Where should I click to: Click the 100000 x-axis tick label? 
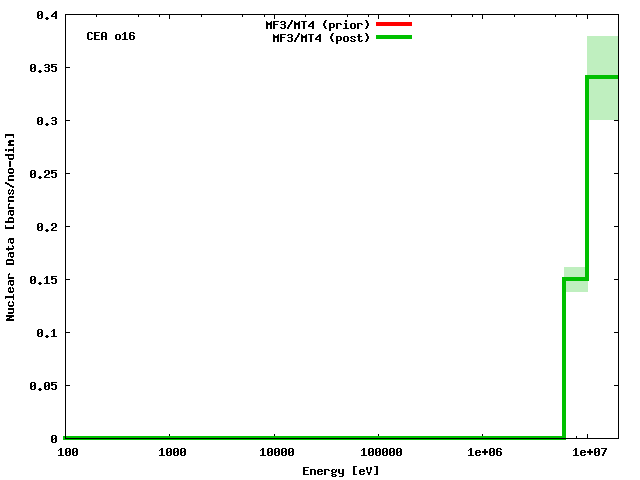[378, 453]
